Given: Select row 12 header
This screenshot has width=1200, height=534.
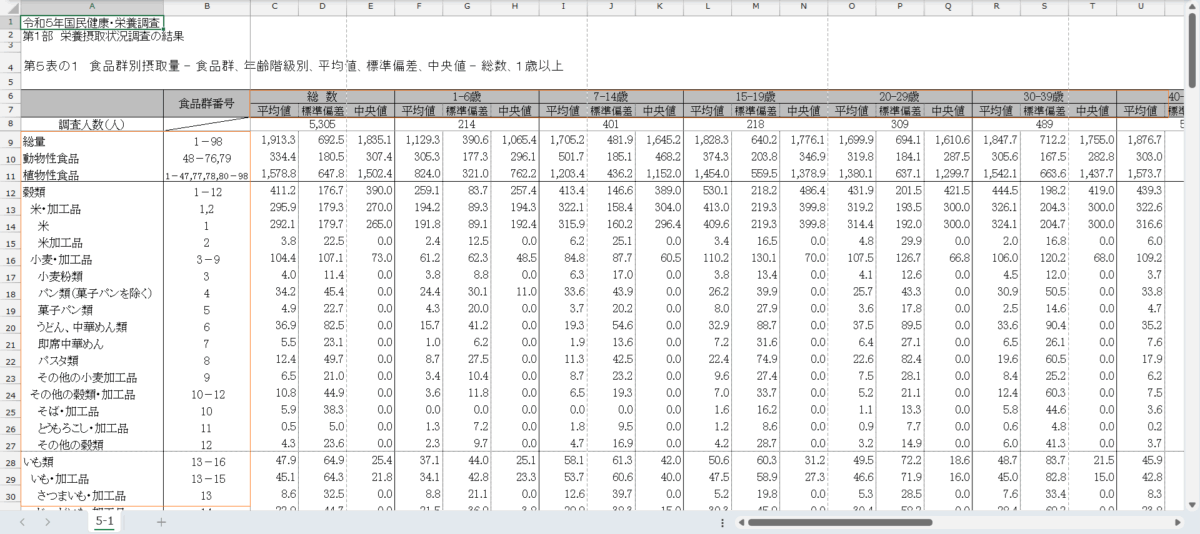Looking at the screenshot, I should [10, 190].
